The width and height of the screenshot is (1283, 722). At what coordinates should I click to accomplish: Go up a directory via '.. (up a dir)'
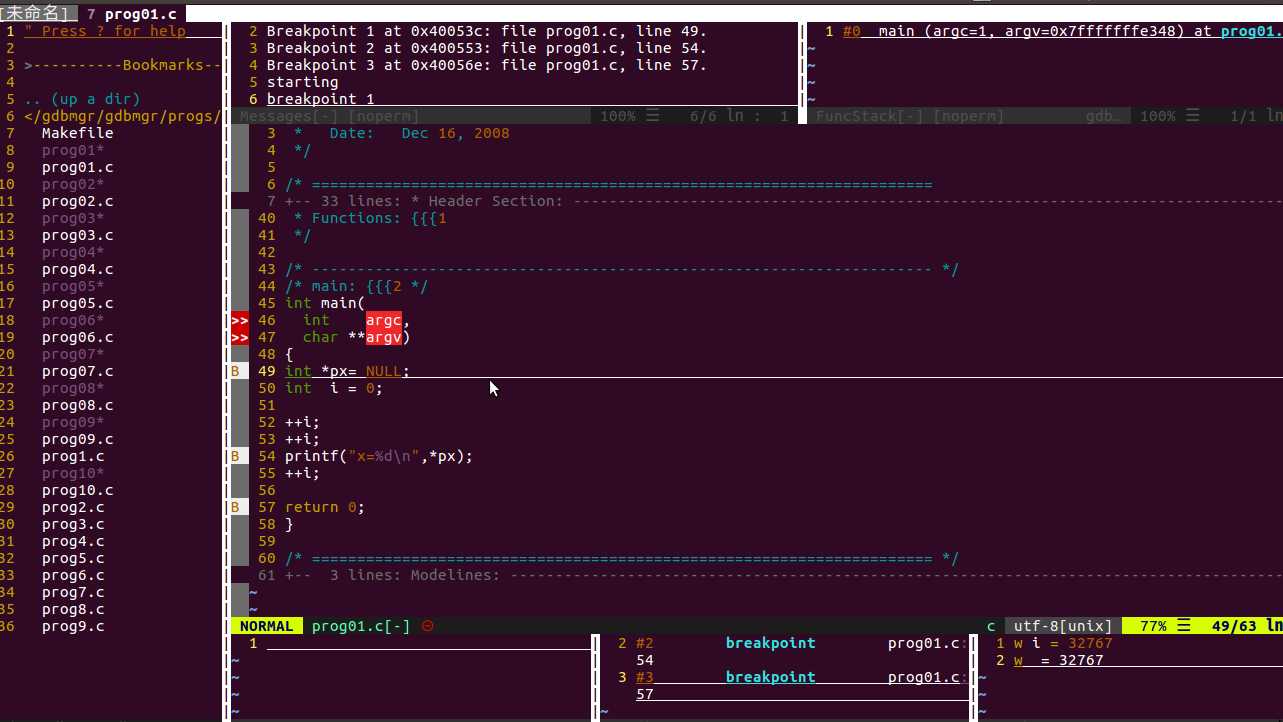pyautogui.click(x=82, y=99)
